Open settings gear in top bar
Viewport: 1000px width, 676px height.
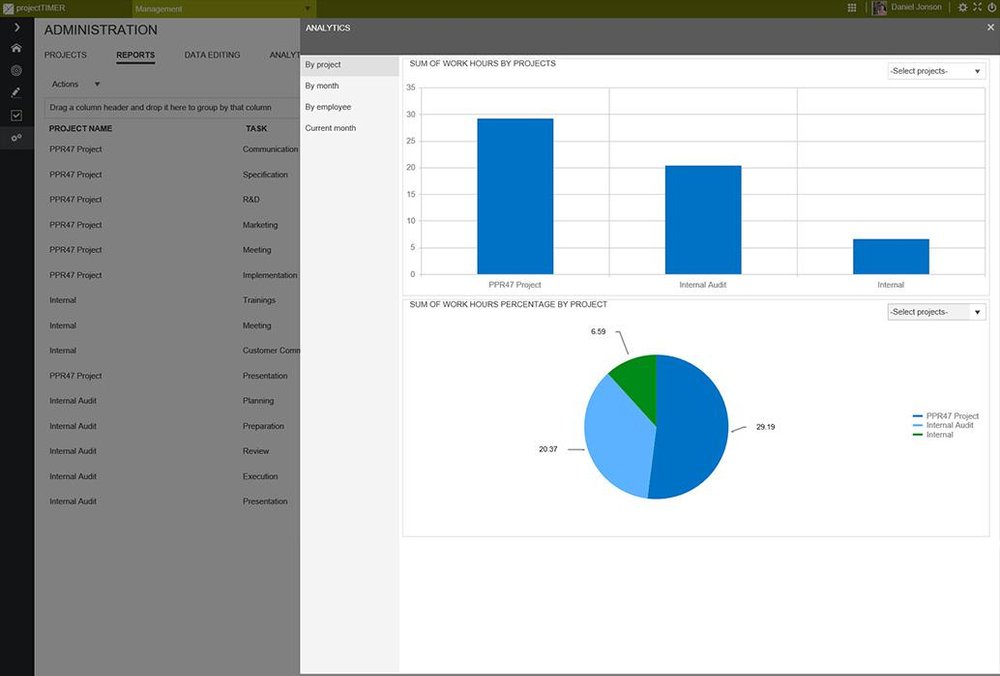tap(963, 8)
